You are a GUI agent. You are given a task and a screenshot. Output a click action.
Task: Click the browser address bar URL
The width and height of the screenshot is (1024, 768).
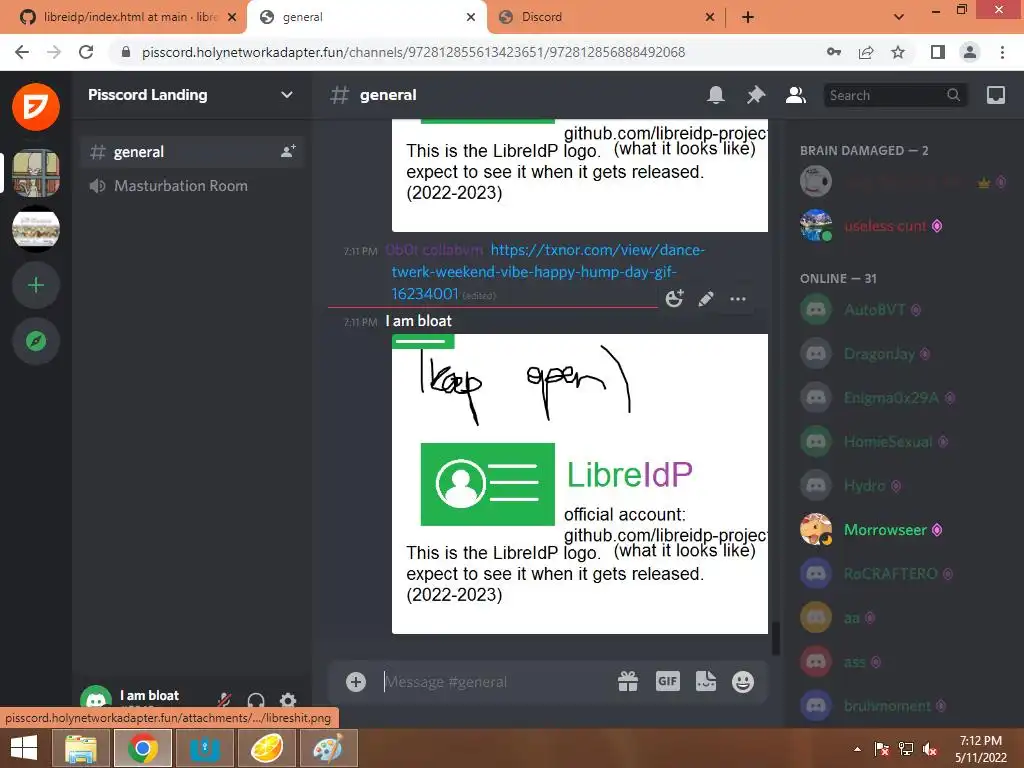point(413,52)
